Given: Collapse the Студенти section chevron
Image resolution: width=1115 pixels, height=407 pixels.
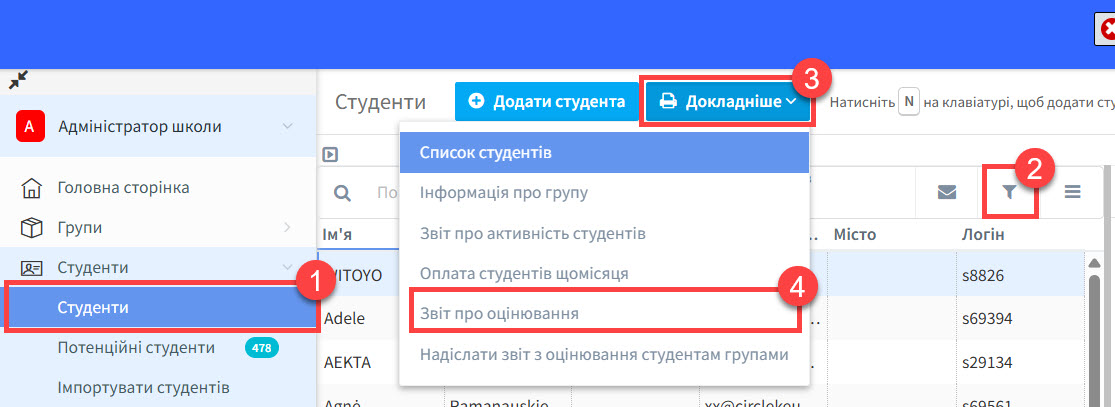Looking at the screenshot, I should (x=287, y=267).
